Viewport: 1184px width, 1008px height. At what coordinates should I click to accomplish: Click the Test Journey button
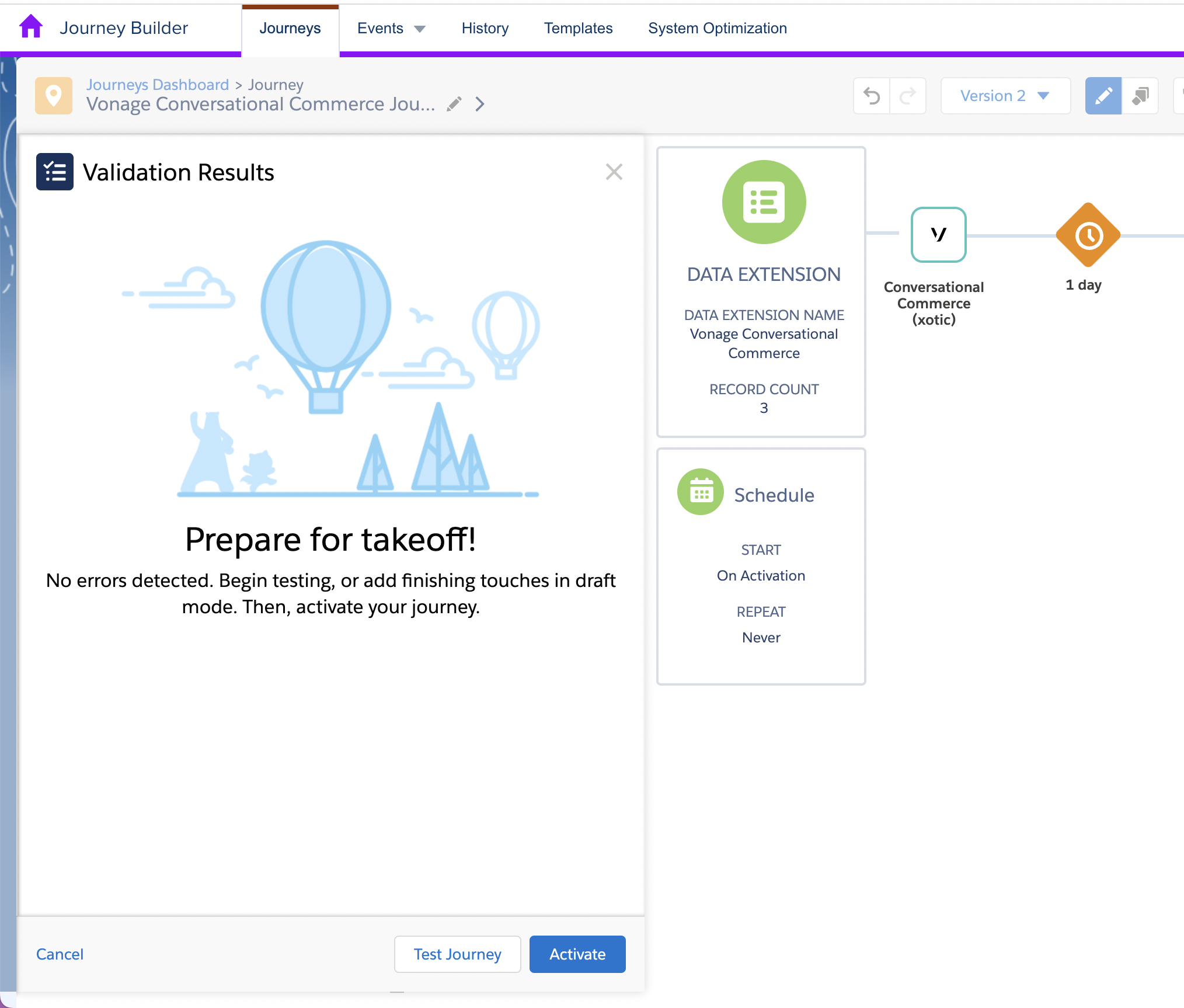[457, 954]
